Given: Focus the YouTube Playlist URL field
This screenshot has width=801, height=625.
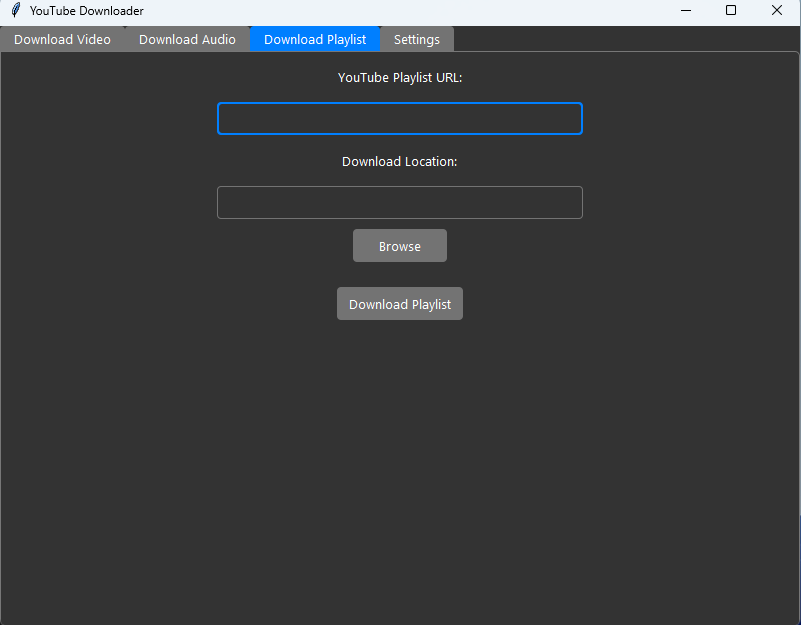Looking at the screenshot, I should (x=399, y=119).
